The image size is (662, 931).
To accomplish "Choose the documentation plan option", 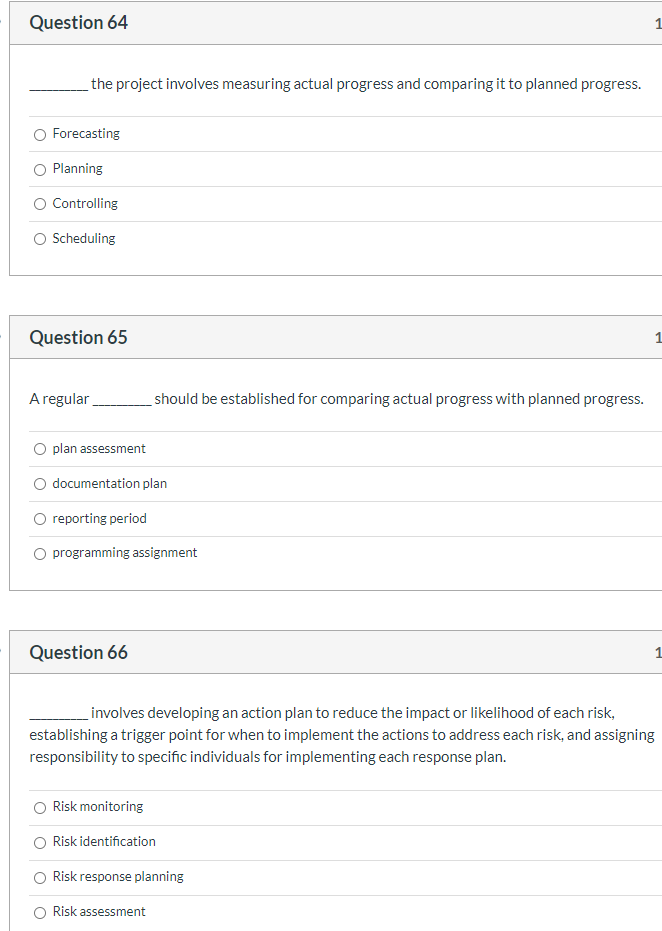I will click(39, 484).
